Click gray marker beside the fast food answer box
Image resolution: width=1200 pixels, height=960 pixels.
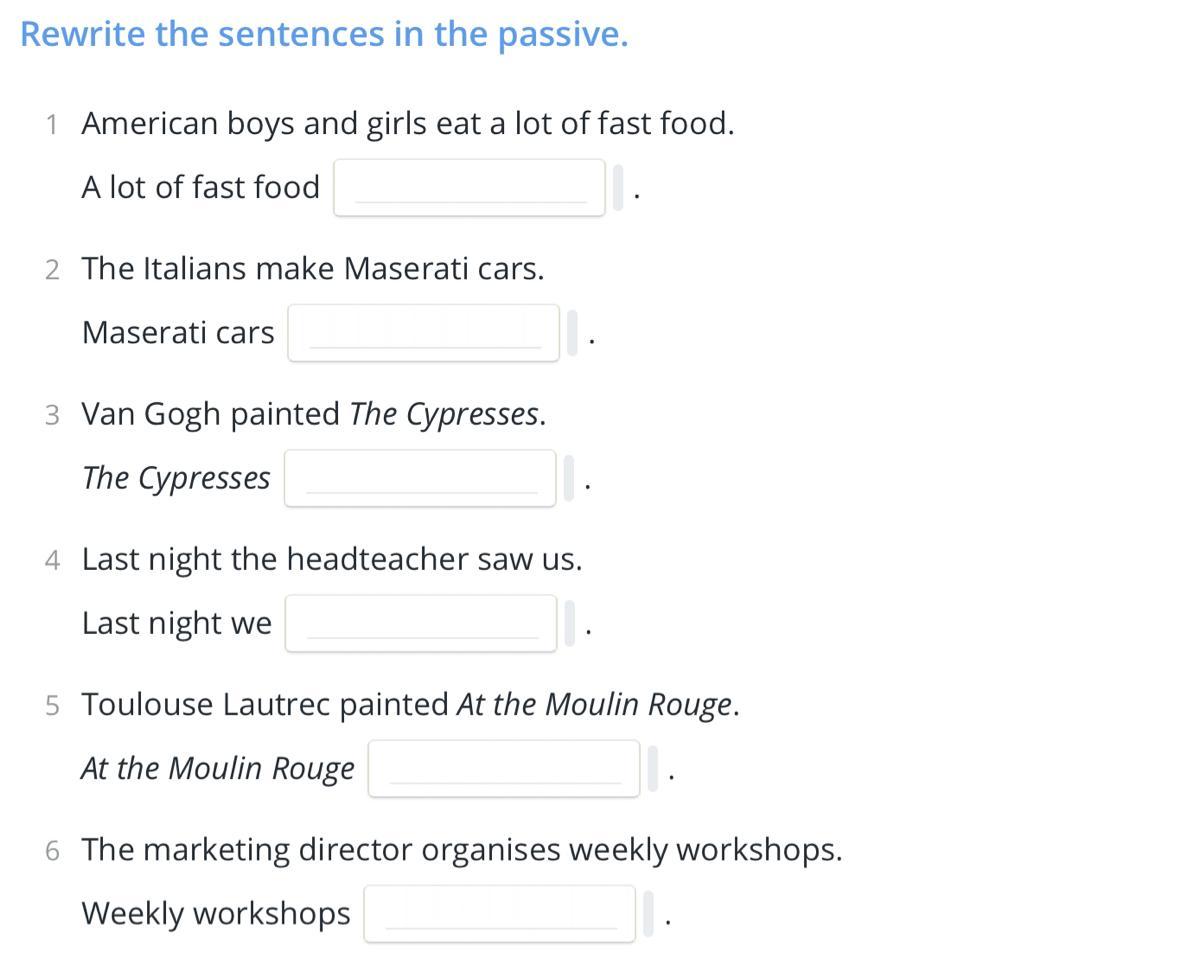(x=619, y=187)
